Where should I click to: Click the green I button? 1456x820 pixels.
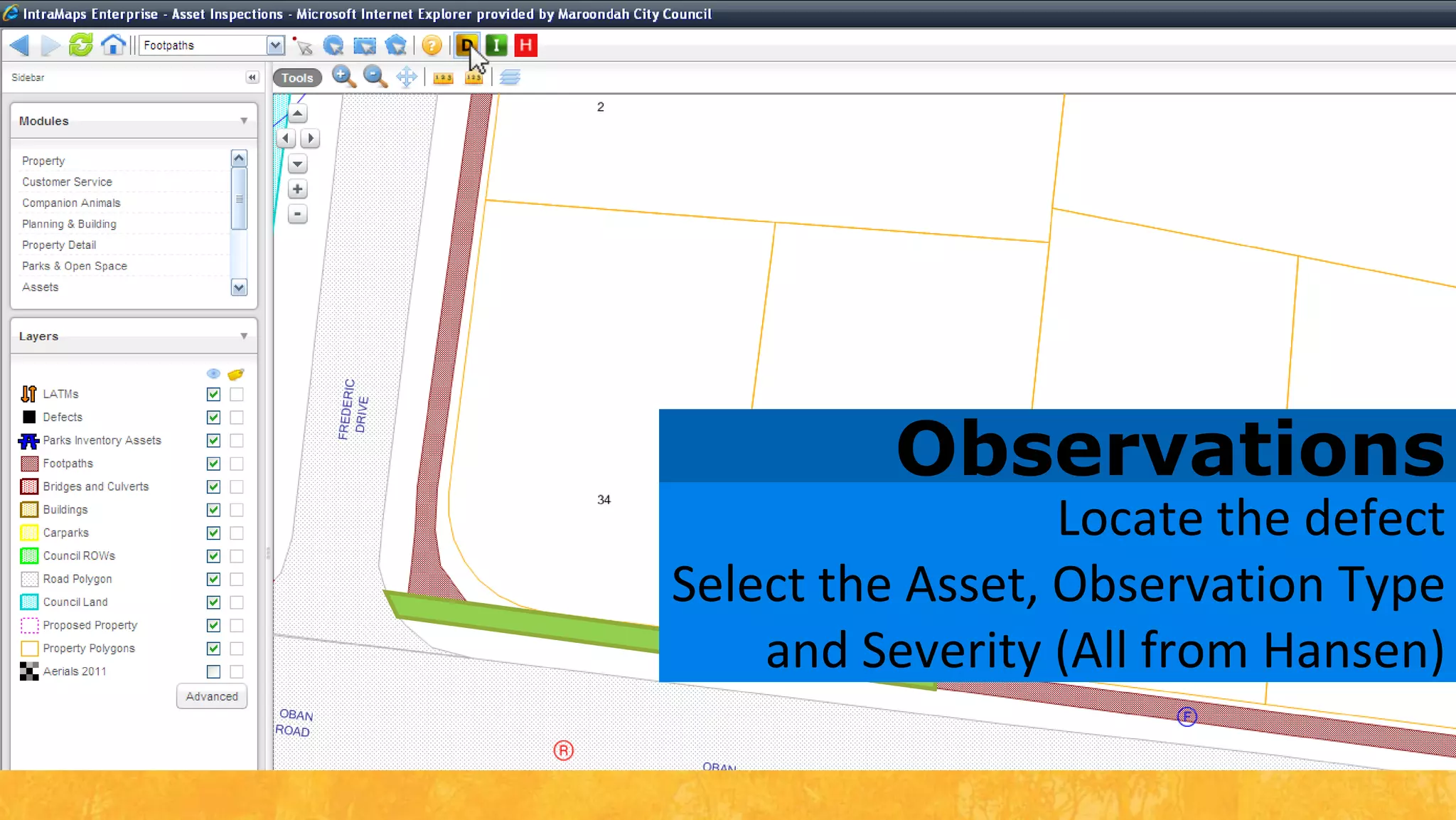tap(496, 46)
